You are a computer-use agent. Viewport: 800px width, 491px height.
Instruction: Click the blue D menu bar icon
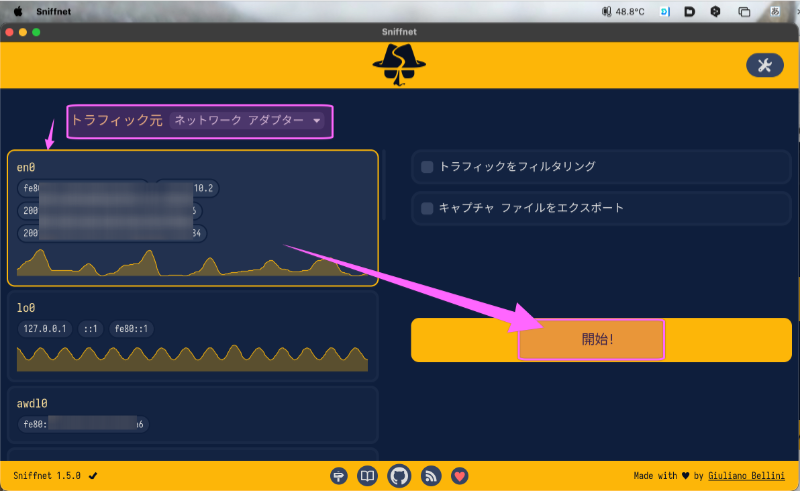tap(665, 11)
